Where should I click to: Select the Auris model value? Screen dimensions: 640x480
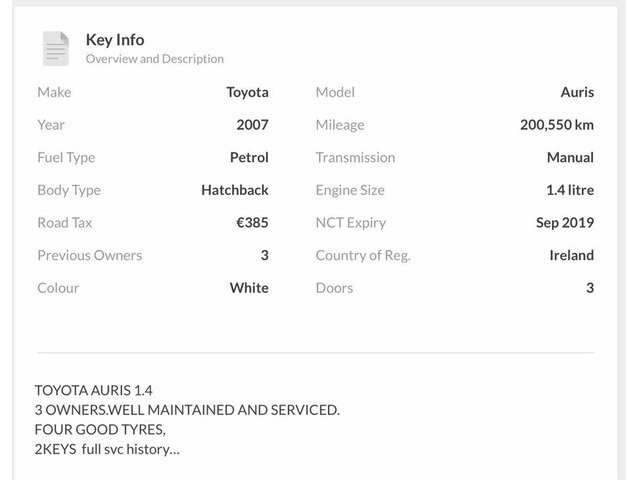coord(577,92)
